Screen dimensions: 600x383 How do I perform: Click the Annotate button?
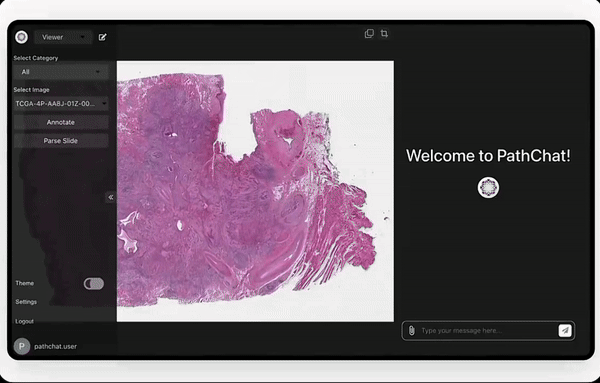(x=61, y=122)
